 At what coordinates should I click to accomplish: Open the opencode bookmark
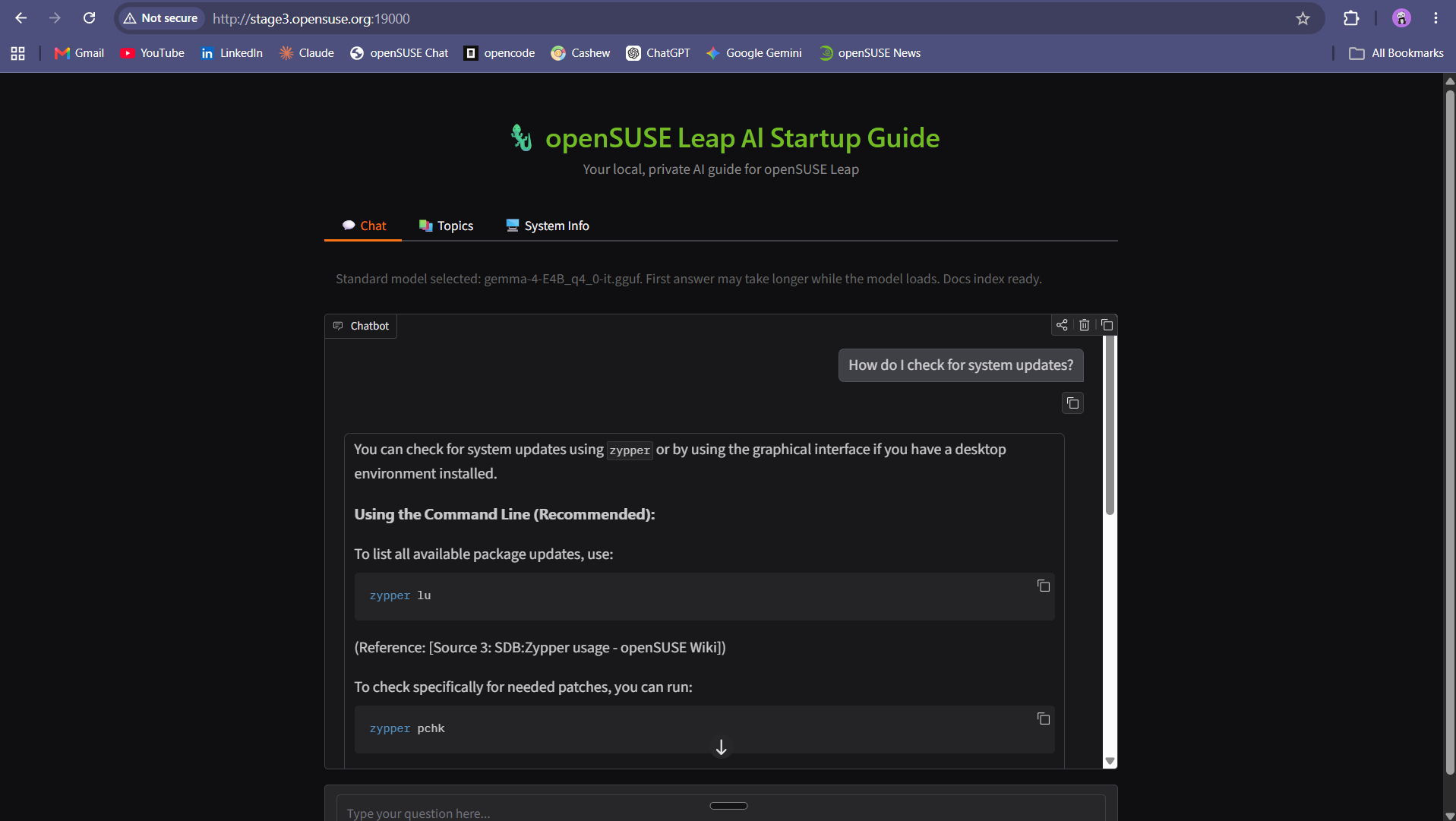point(500,53)
